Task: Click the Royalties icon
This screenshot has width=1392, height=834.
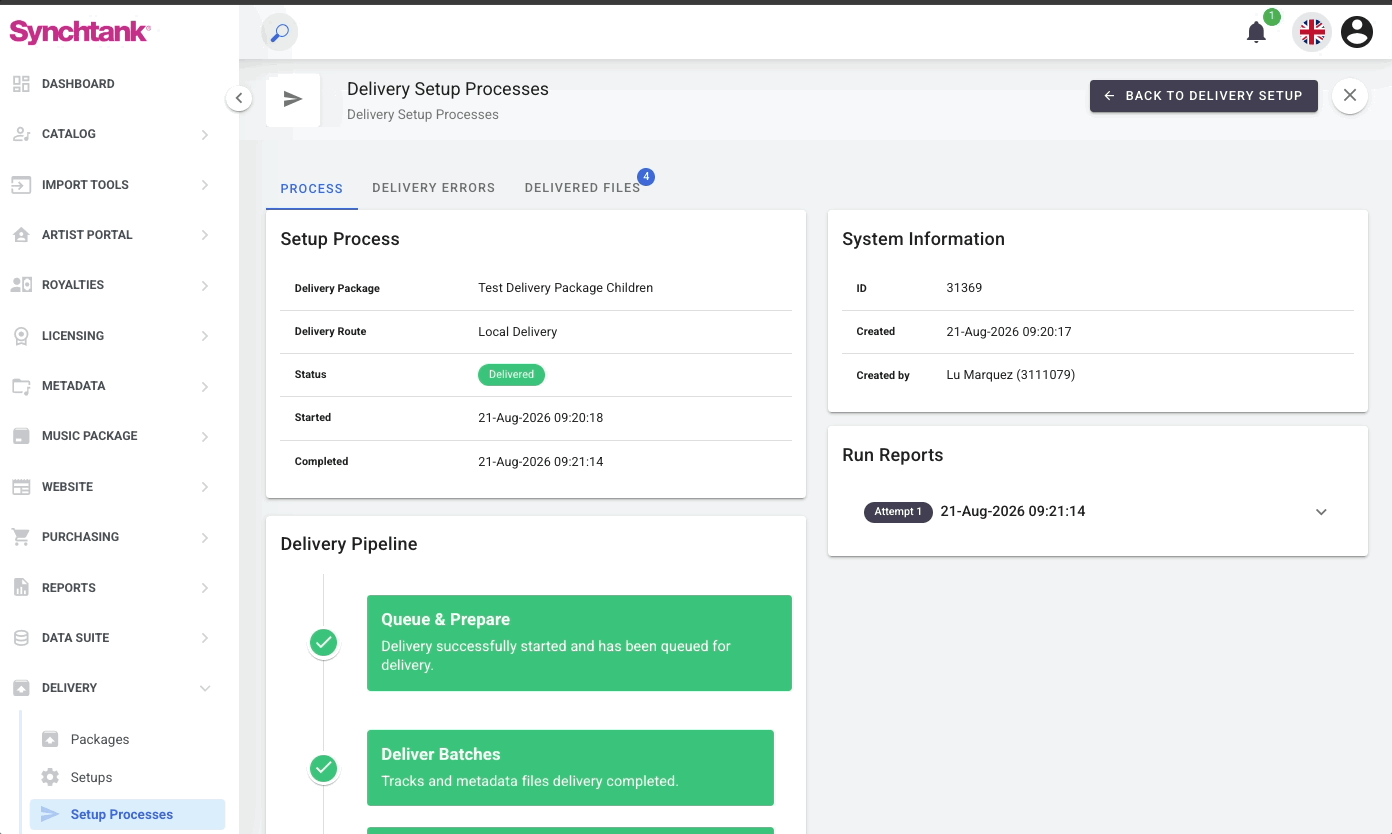Action: pos(21,285)
